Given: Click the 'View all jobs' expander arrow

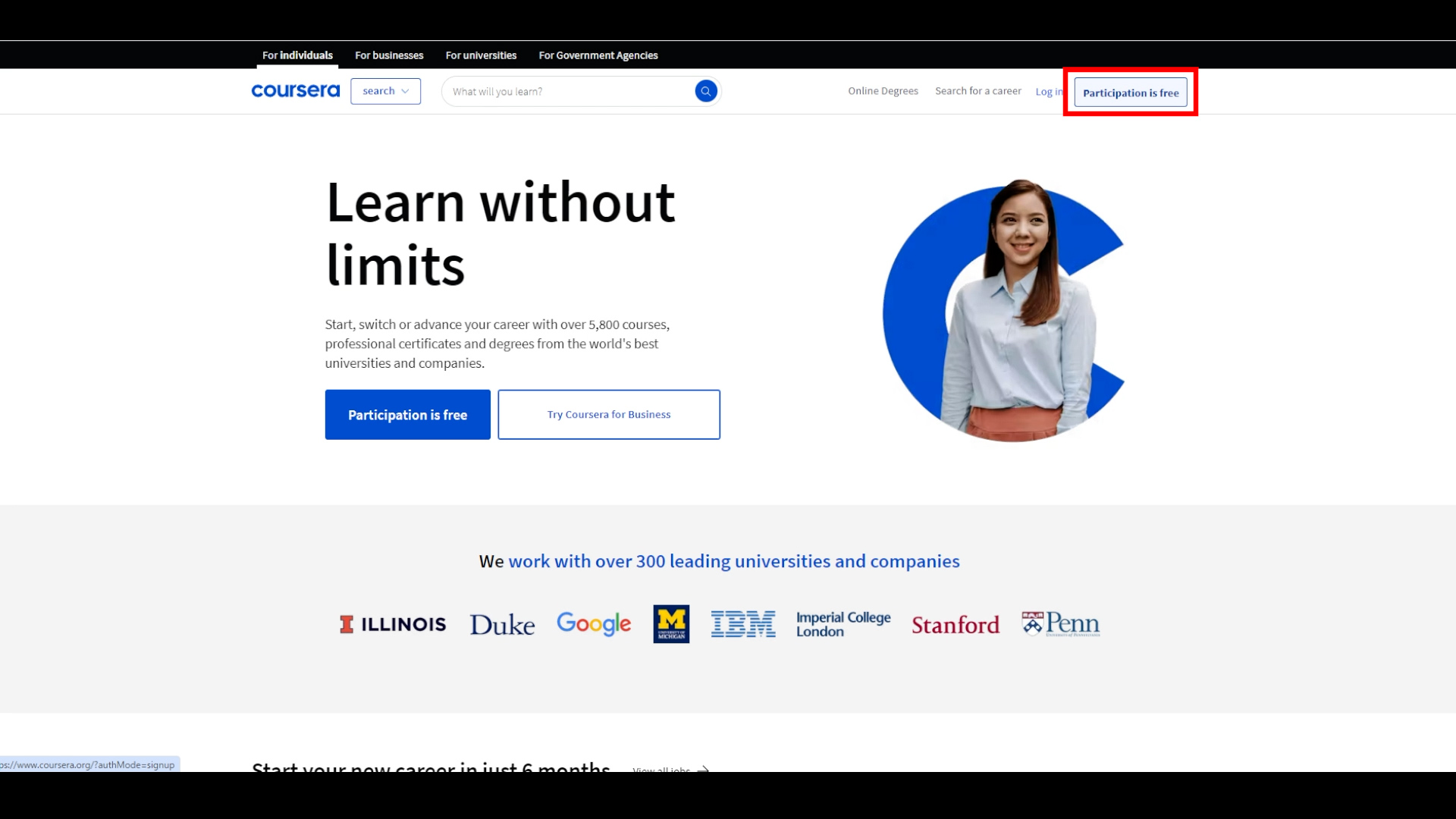Looking at the screenshot, I should (703, 769).
